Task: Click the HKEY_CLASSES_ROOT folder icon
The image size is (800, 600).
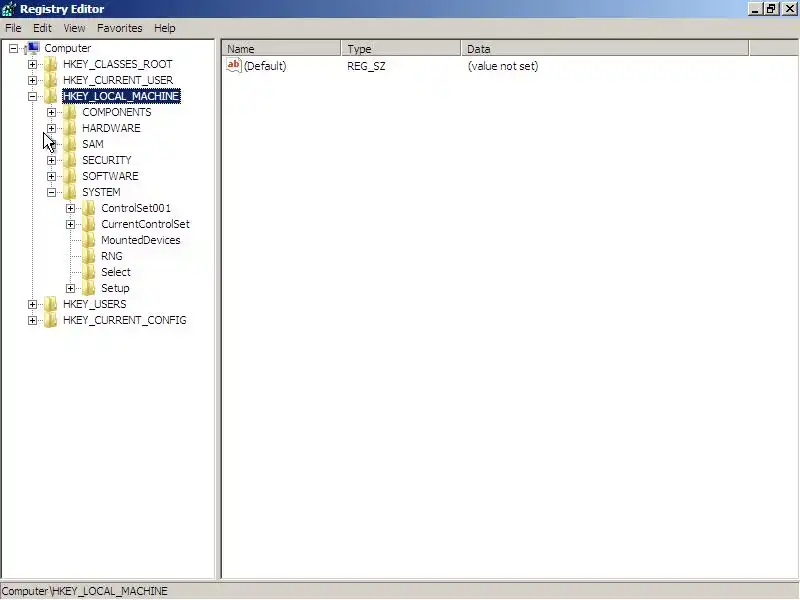Action: 51,64
